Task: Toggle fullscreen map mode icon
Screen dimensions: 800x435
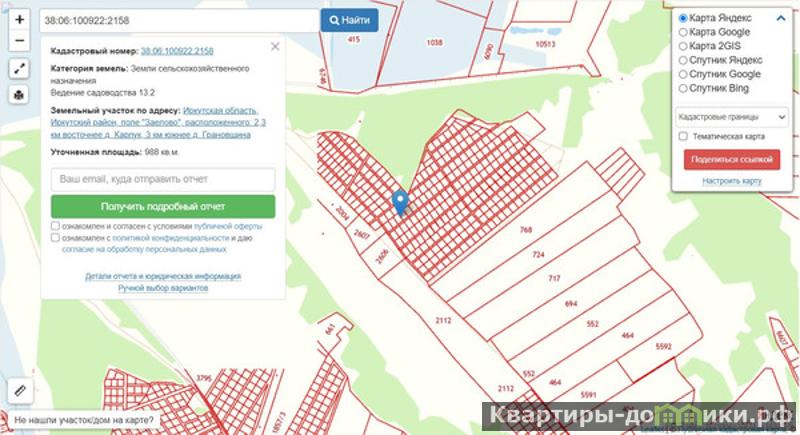Action: click(x=20, y=69)
